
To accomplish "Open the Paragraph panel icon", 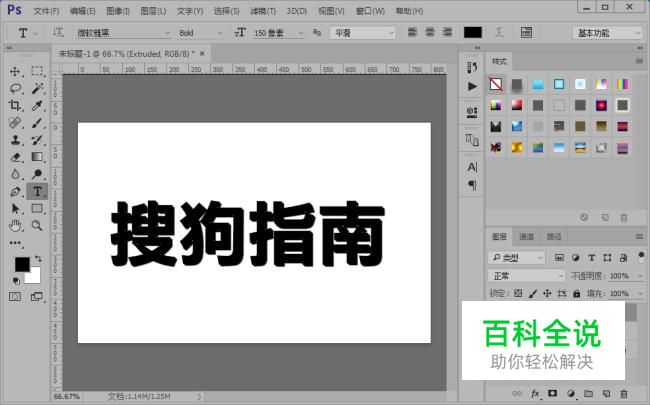I will tap(472, 185).
